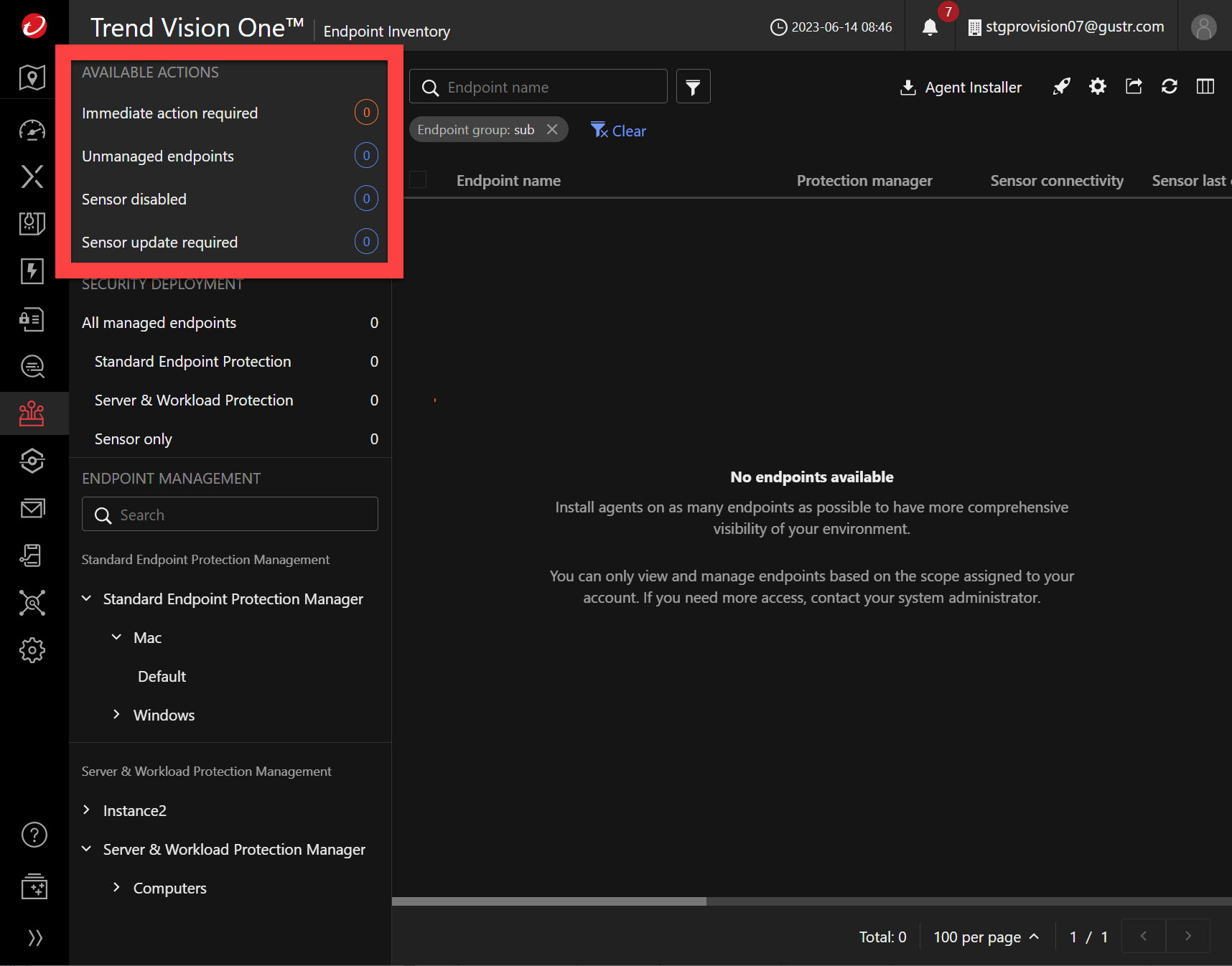Click the refresh icon in toolbar
This screenshot has height=966, width=1232.
(x=1170, y=87)
